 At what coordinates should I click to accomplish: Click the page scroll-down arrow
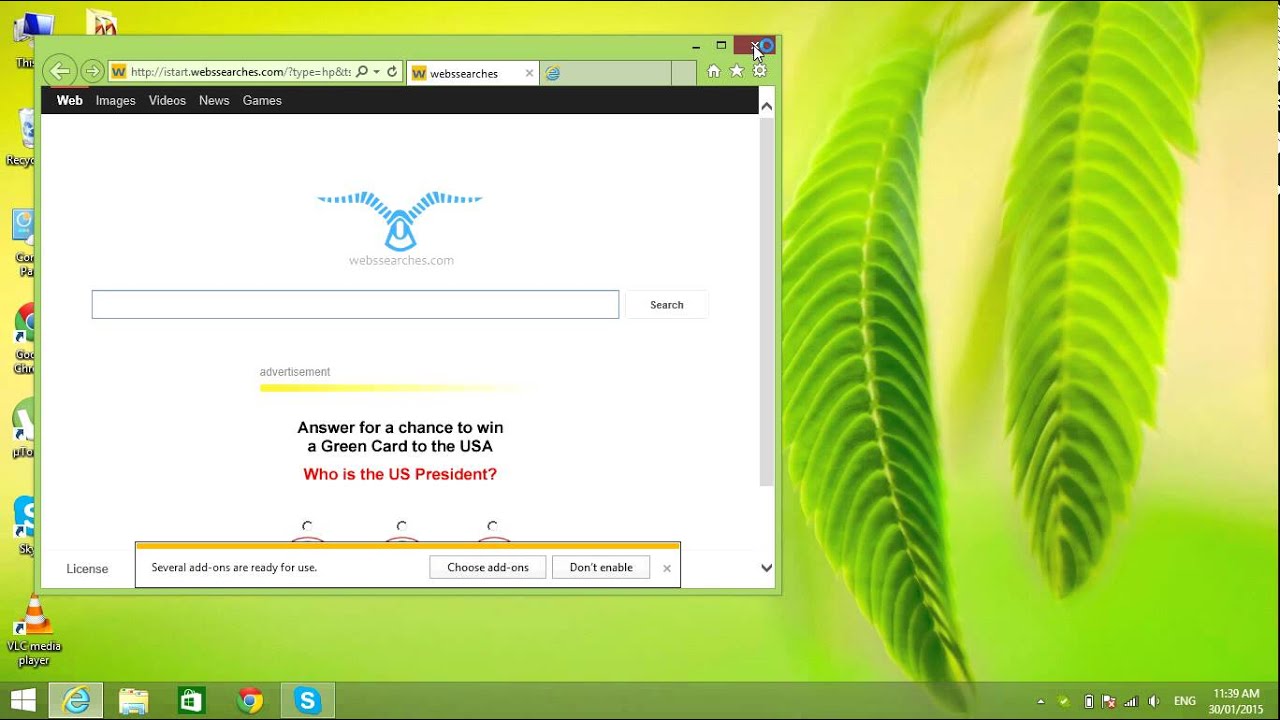[x=767, y=568]
